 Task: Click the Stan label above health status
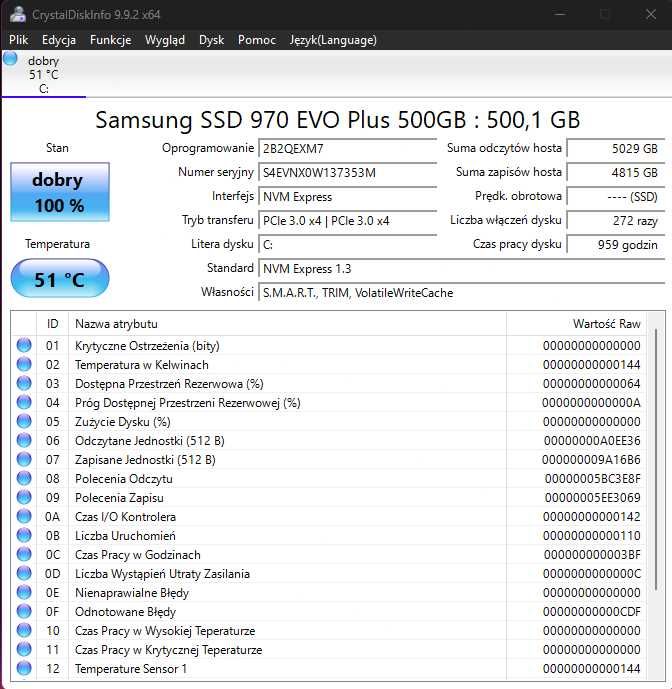58,148
